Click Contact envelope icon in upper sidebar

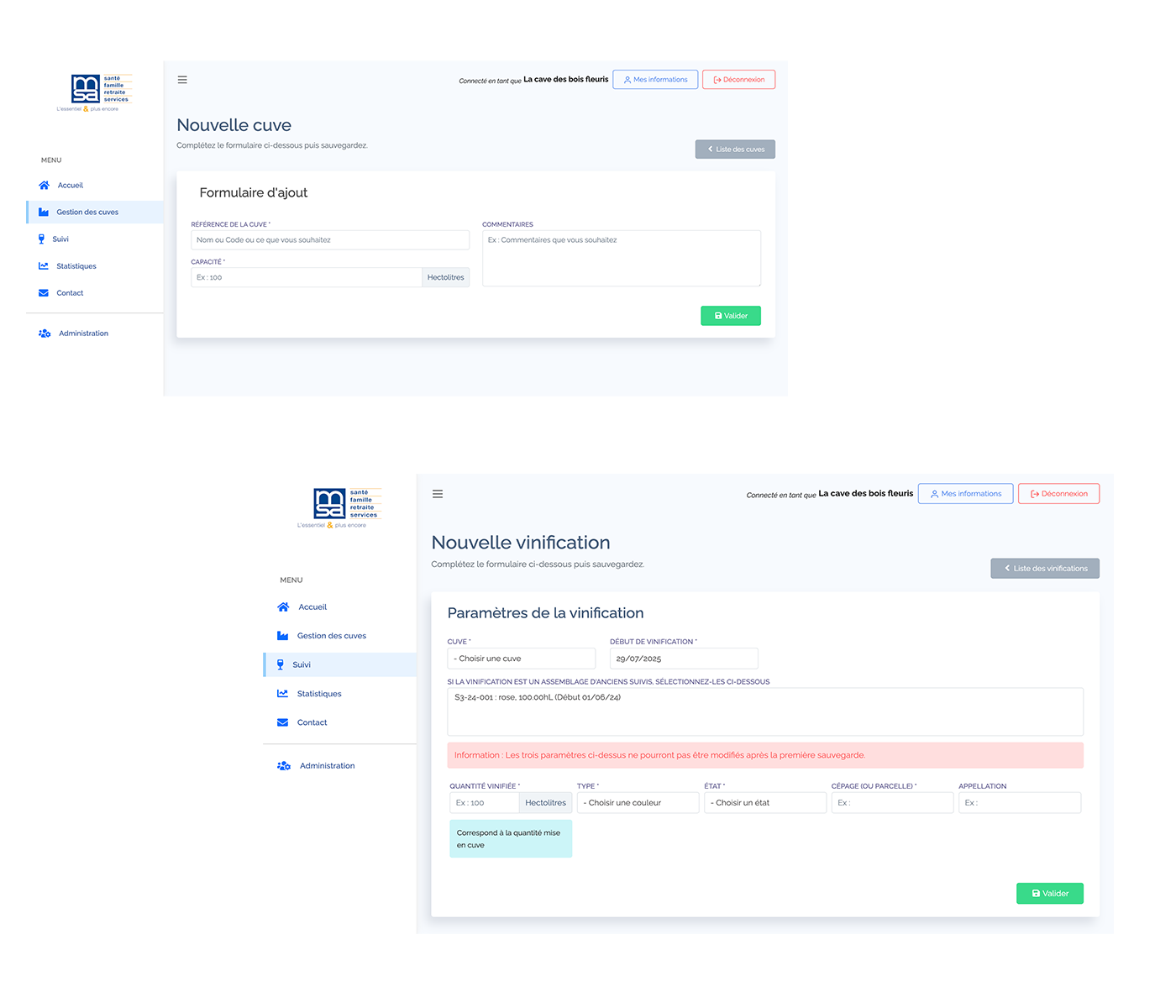pos(44,293)
